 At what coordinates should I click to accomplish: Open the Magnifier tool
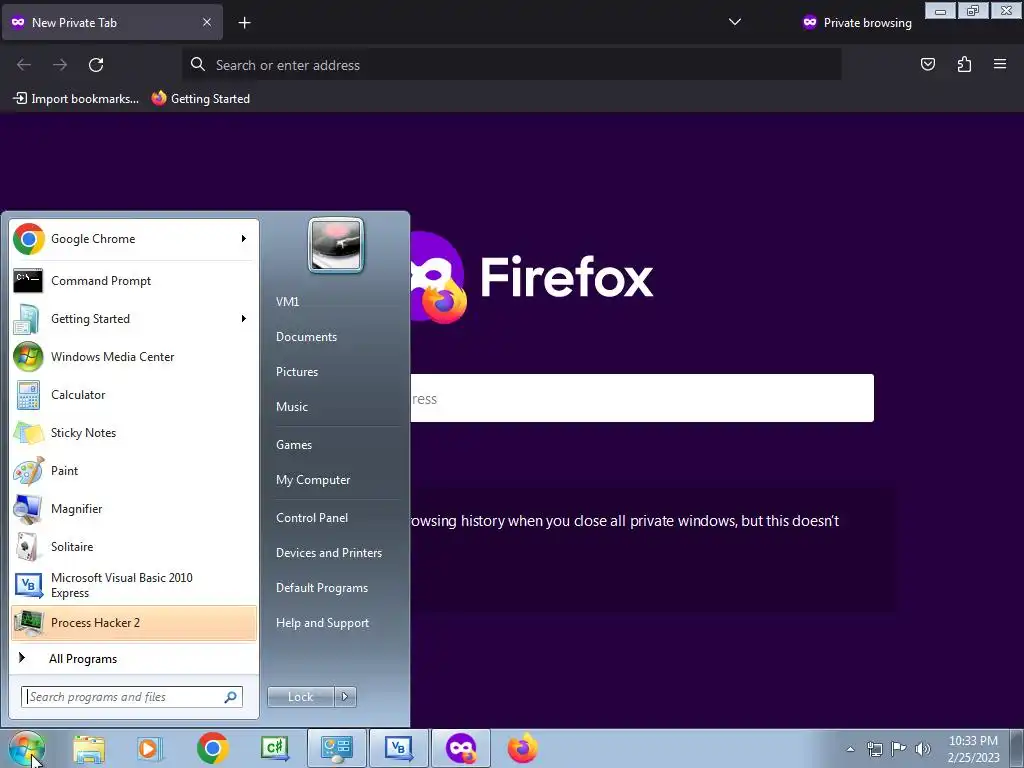[x=134, y=508]
